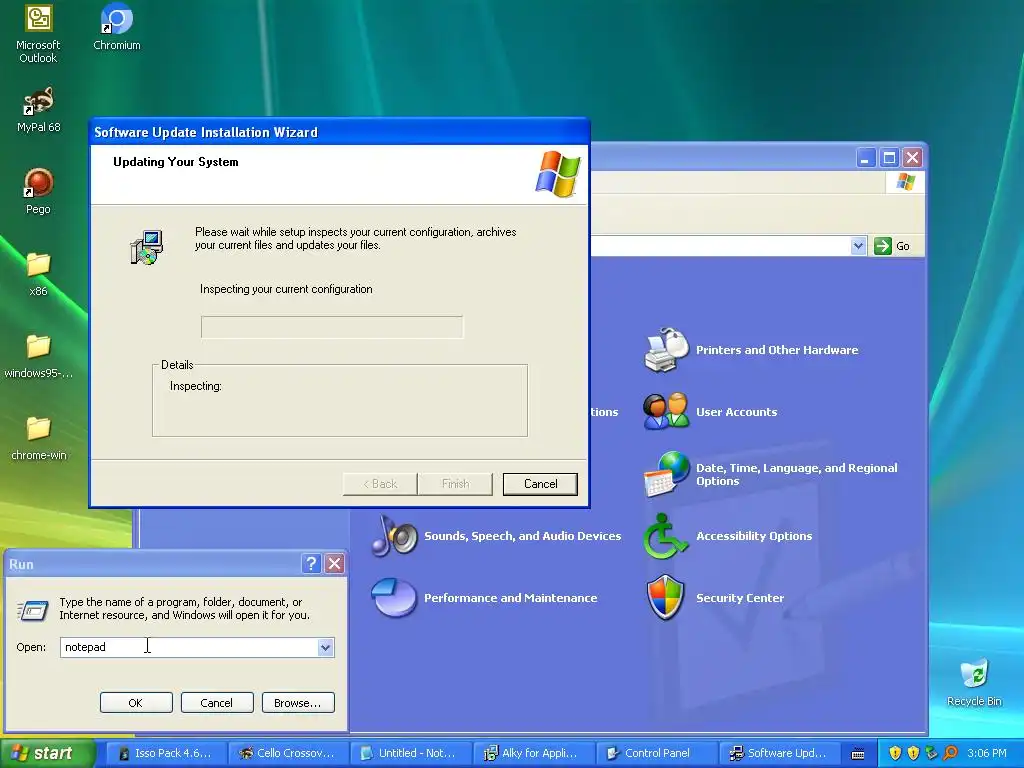Screen dimensions: 1024x768
Task: Switch to Isso Pack 4.6 taskbar item
Action: 167,753
